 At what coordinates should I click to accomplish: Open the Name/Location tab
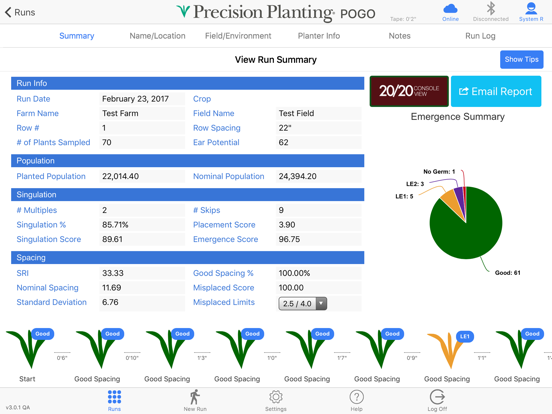point(157,36)
